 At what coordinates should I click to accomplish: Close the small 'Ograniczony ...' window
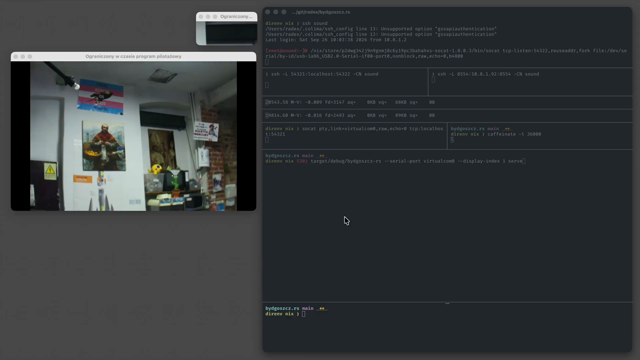[x=201, y=16]
